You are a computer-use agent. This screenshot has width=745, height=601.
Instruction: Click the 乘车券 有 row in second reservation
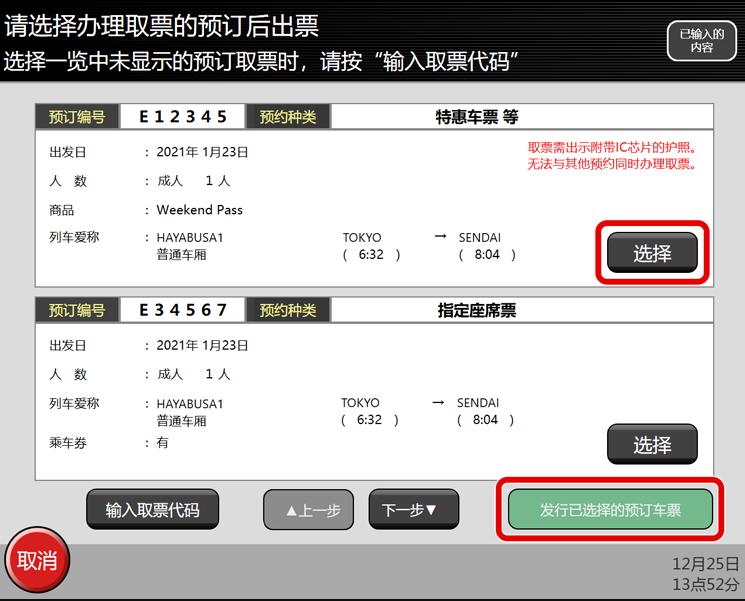click(x=110, y=442)
